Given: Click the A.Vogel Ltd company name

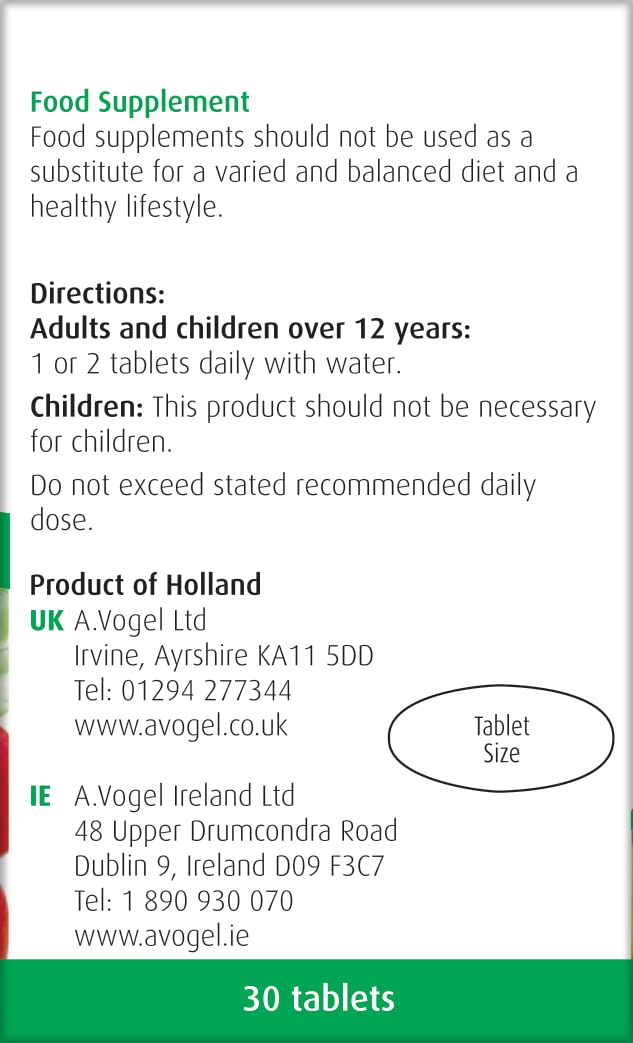Looking at the screenshot, I should point(140,621).
